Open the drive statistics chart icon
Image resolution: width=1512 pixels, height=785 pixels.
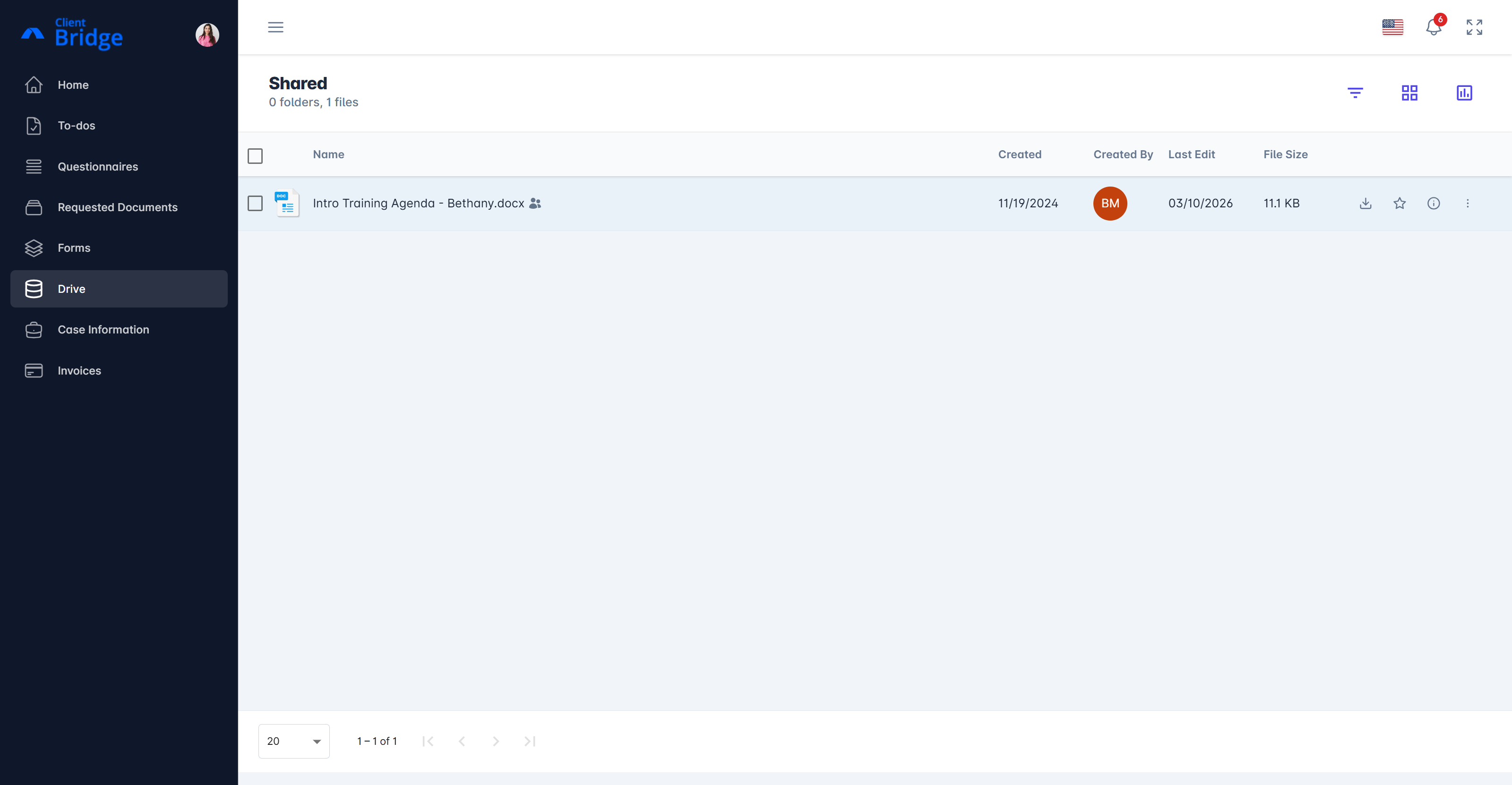1464,93
